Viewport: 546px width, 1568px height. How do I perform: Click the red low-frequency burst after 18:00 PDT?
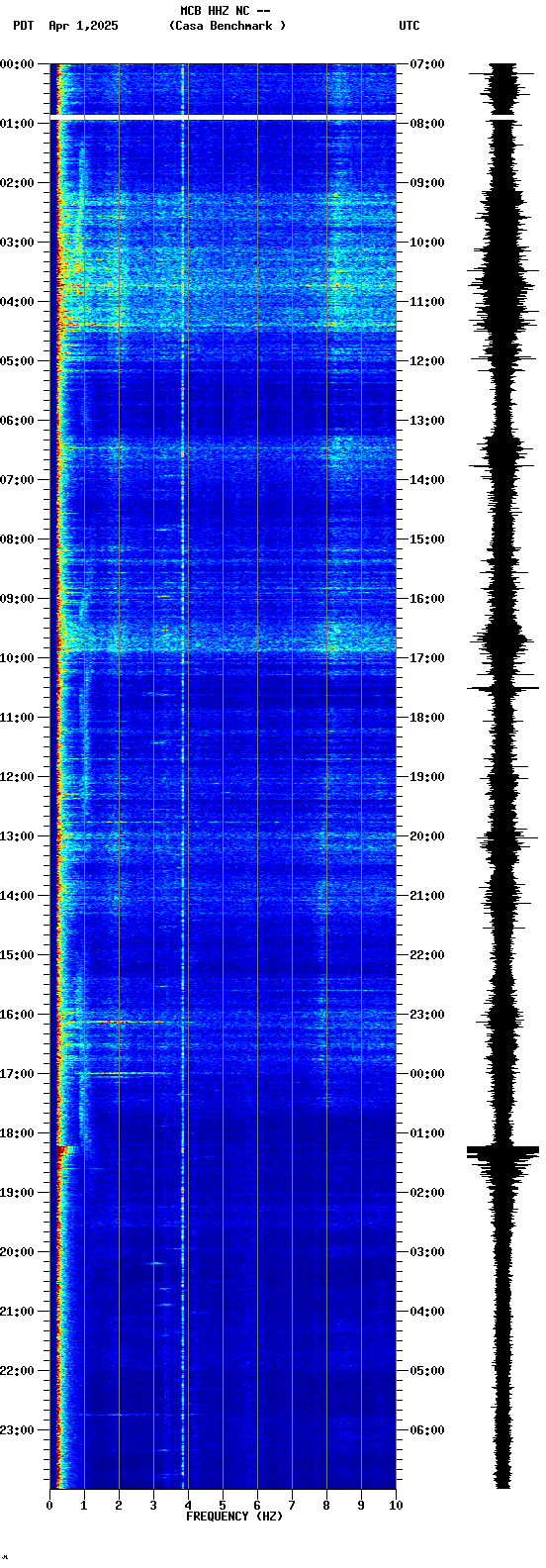67,1149
